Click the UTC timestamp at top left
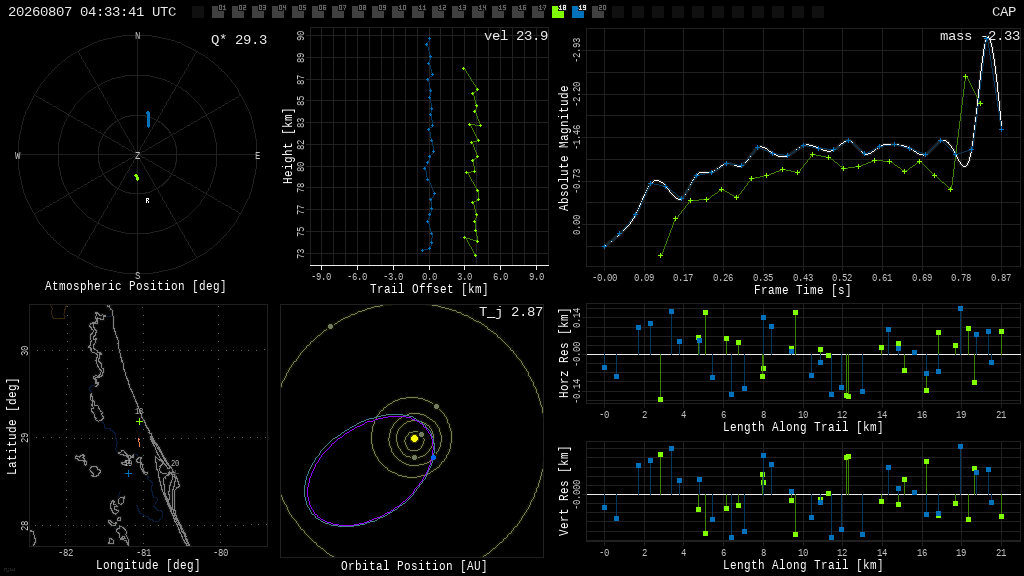Screen dimensions: 1024x576 92,12
